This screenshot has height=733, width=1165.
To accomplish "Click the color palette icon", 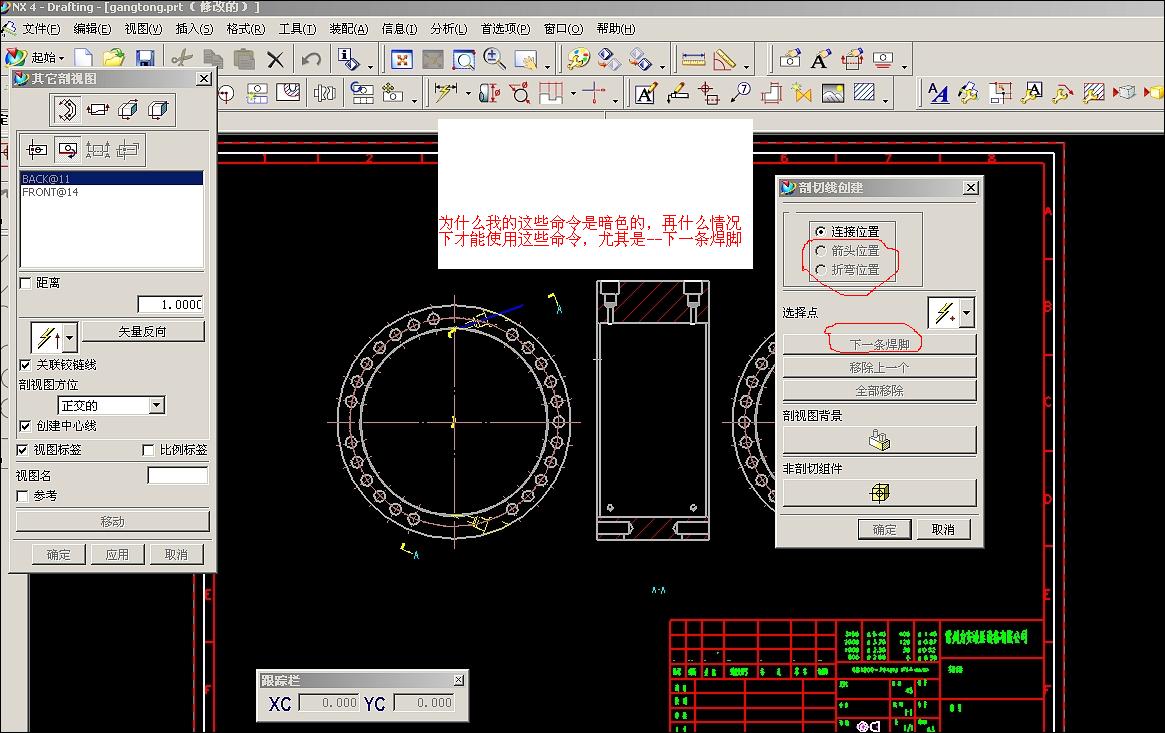I will pyautogui.click(x=578, y=59).
